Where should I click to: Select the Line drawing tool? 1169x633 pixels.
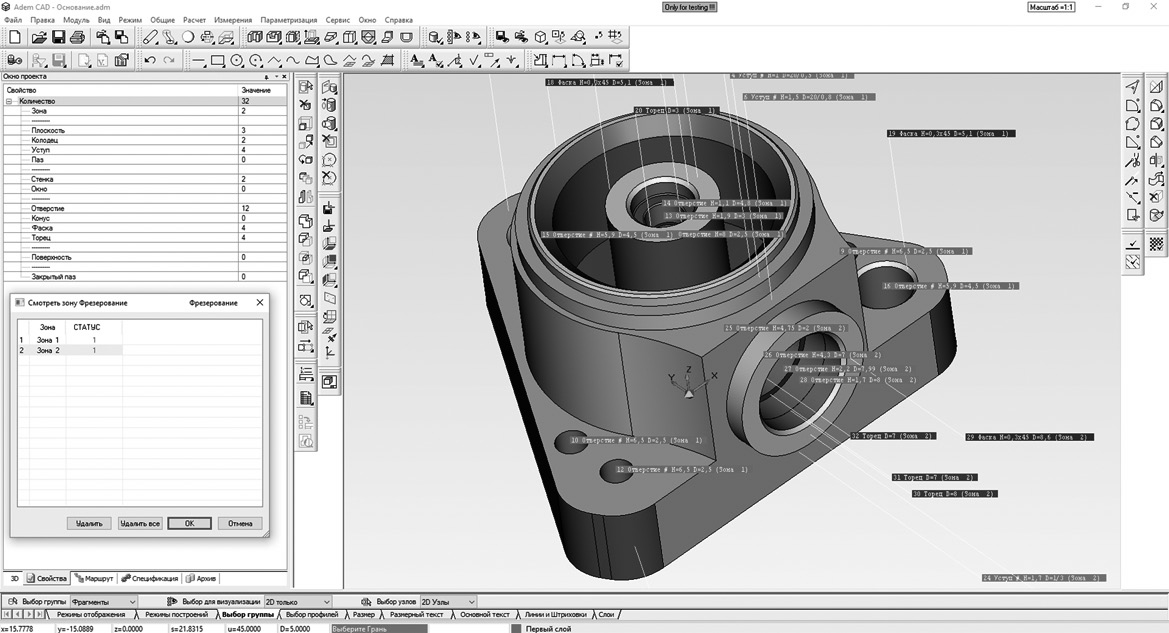coord(198,61)
